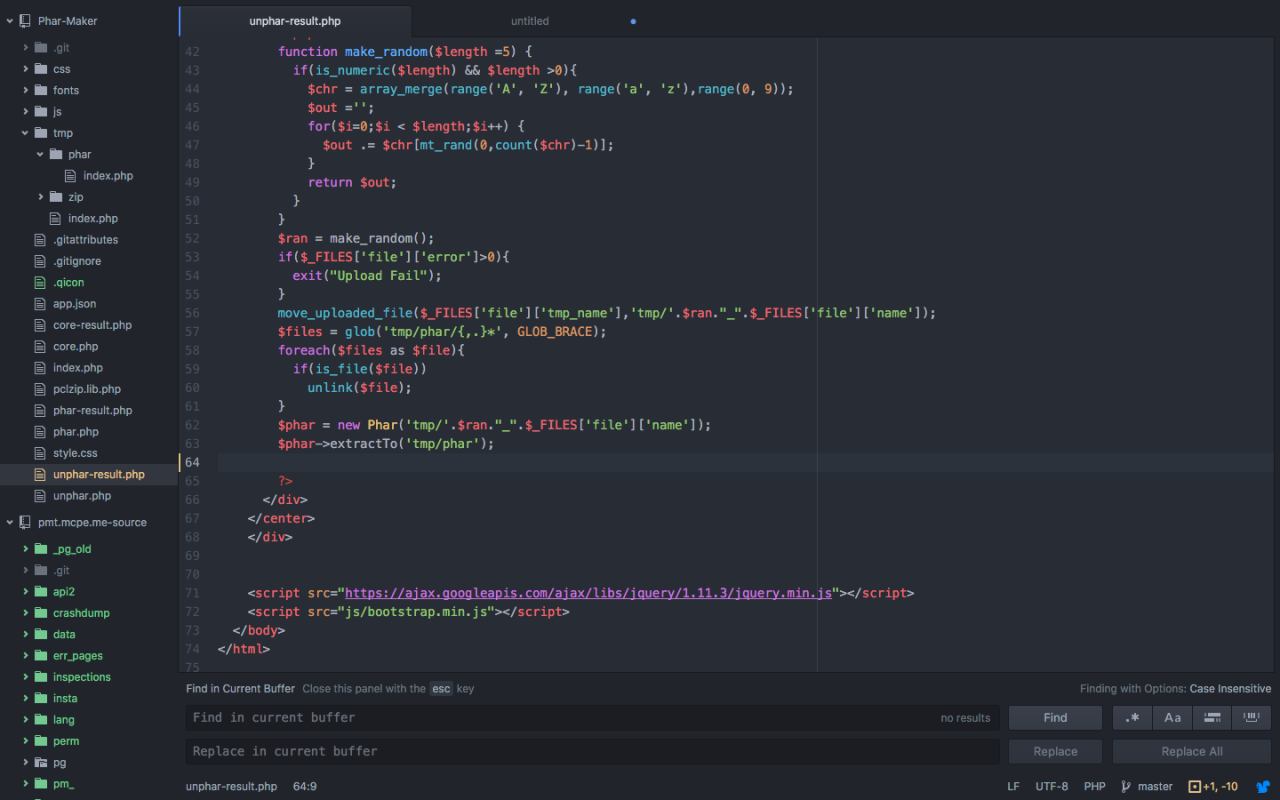Collapse the pmt.mcpe.me-source project root
The width and height of the screenshot is (1280, 800).
click(x=10, y=522)
